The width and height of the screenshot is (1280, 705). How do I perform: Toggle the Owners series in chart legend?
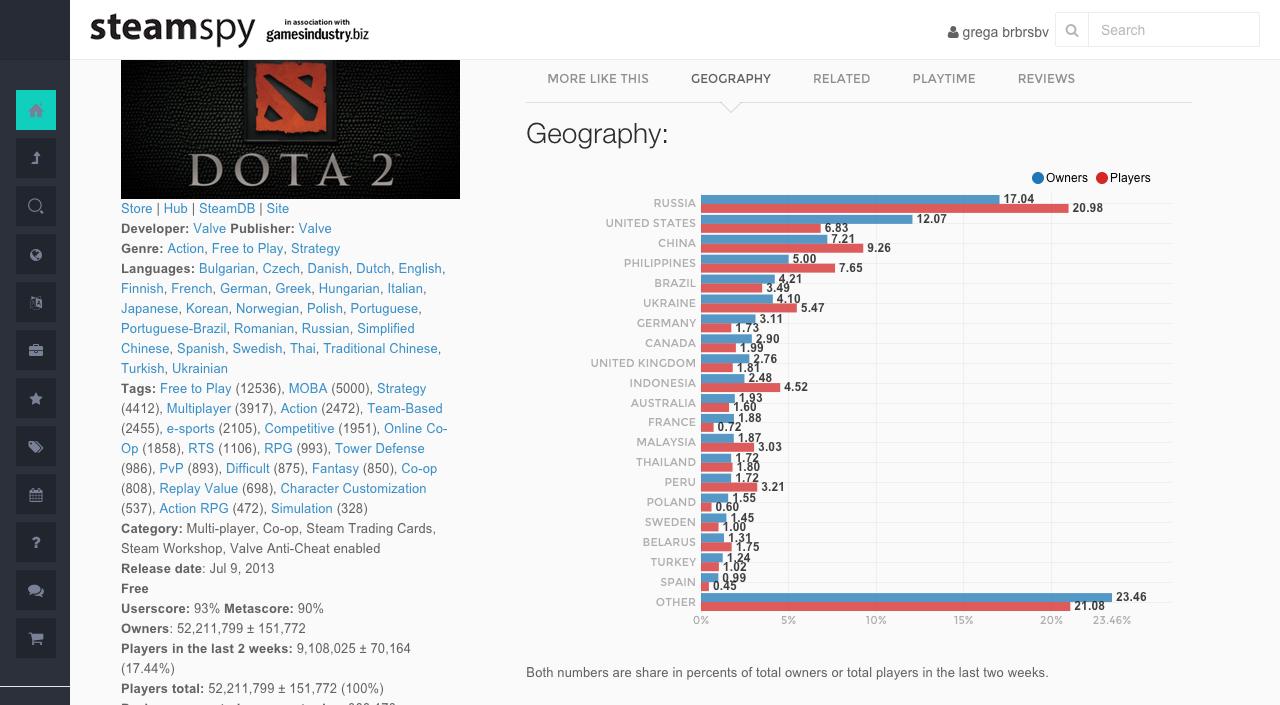[1059, 178]
